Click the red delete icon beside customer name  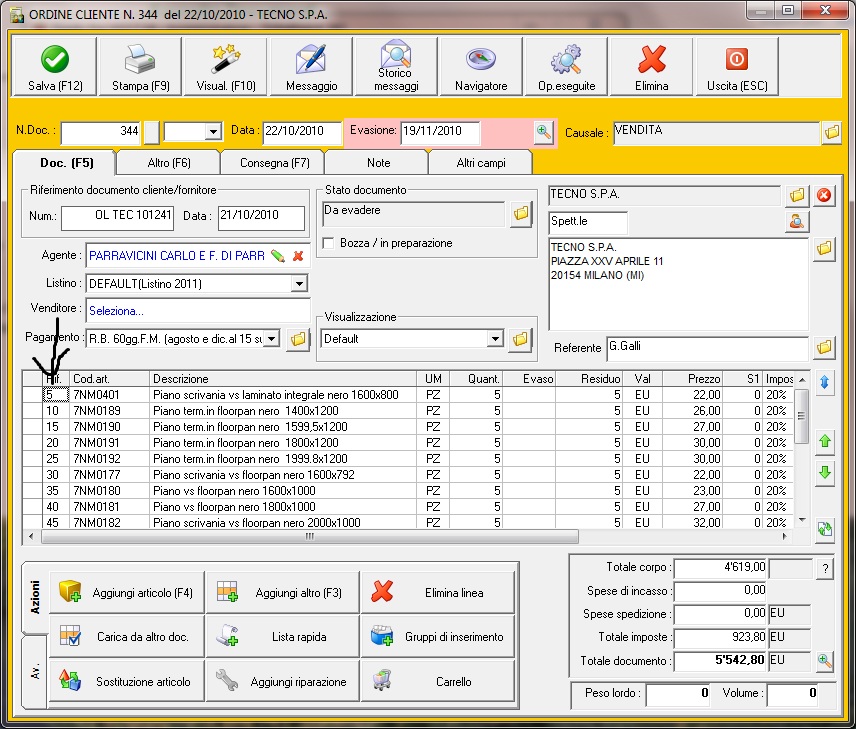point(825,195)
